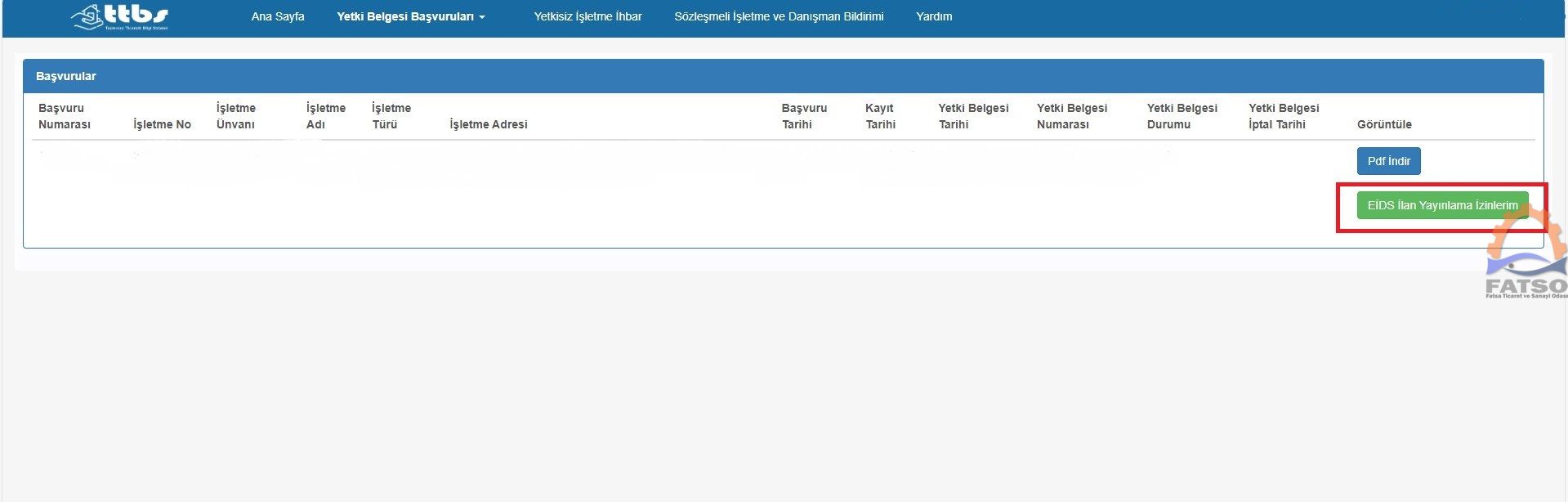Image resolution: width=1568 pixels, height=502 pixels.
Task: Go to Ana Sayfa
Action: [278, 16]
